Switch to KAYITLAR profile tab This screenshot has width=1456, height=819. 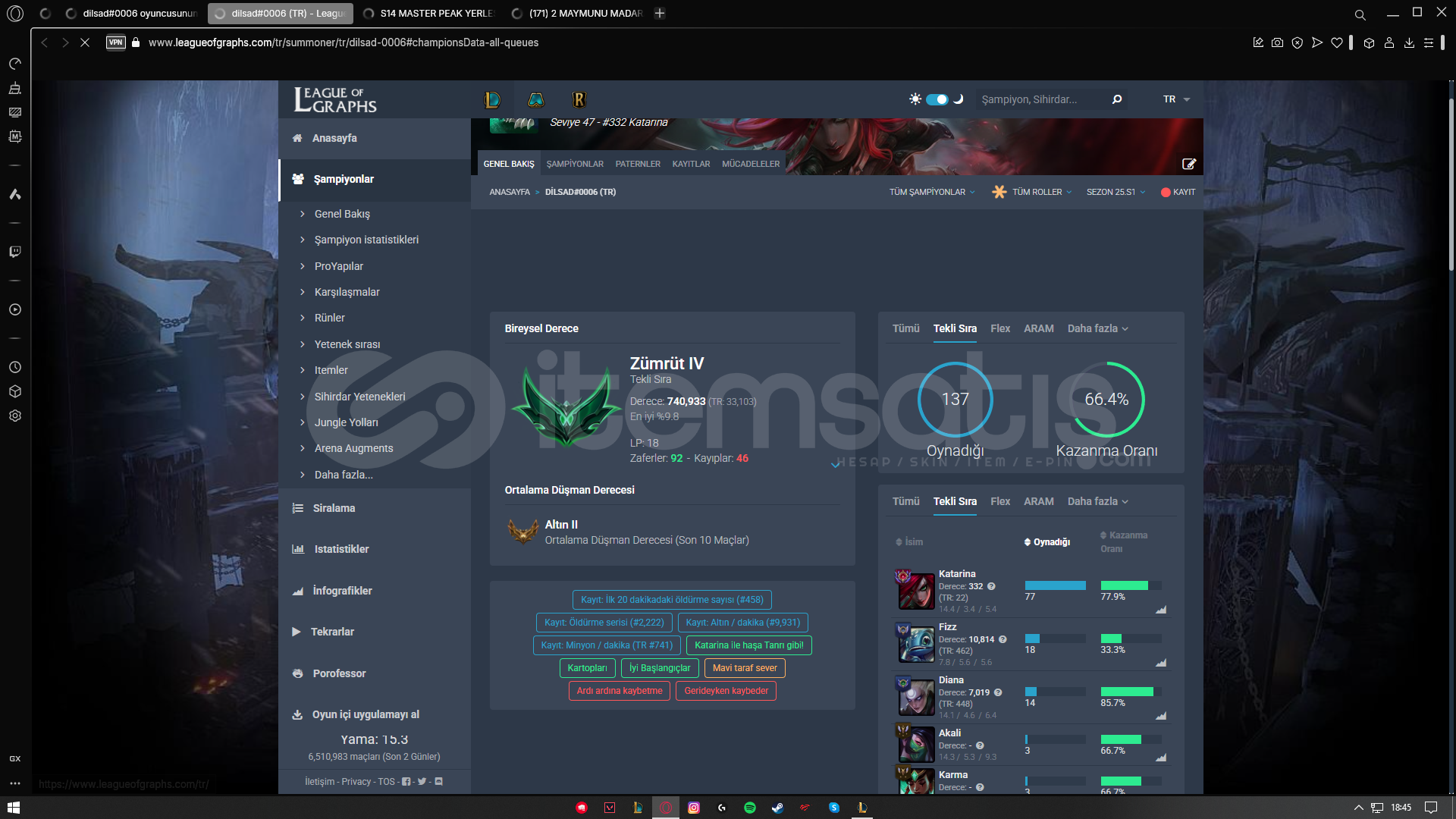pyautogui.click(x=691, y=164)
